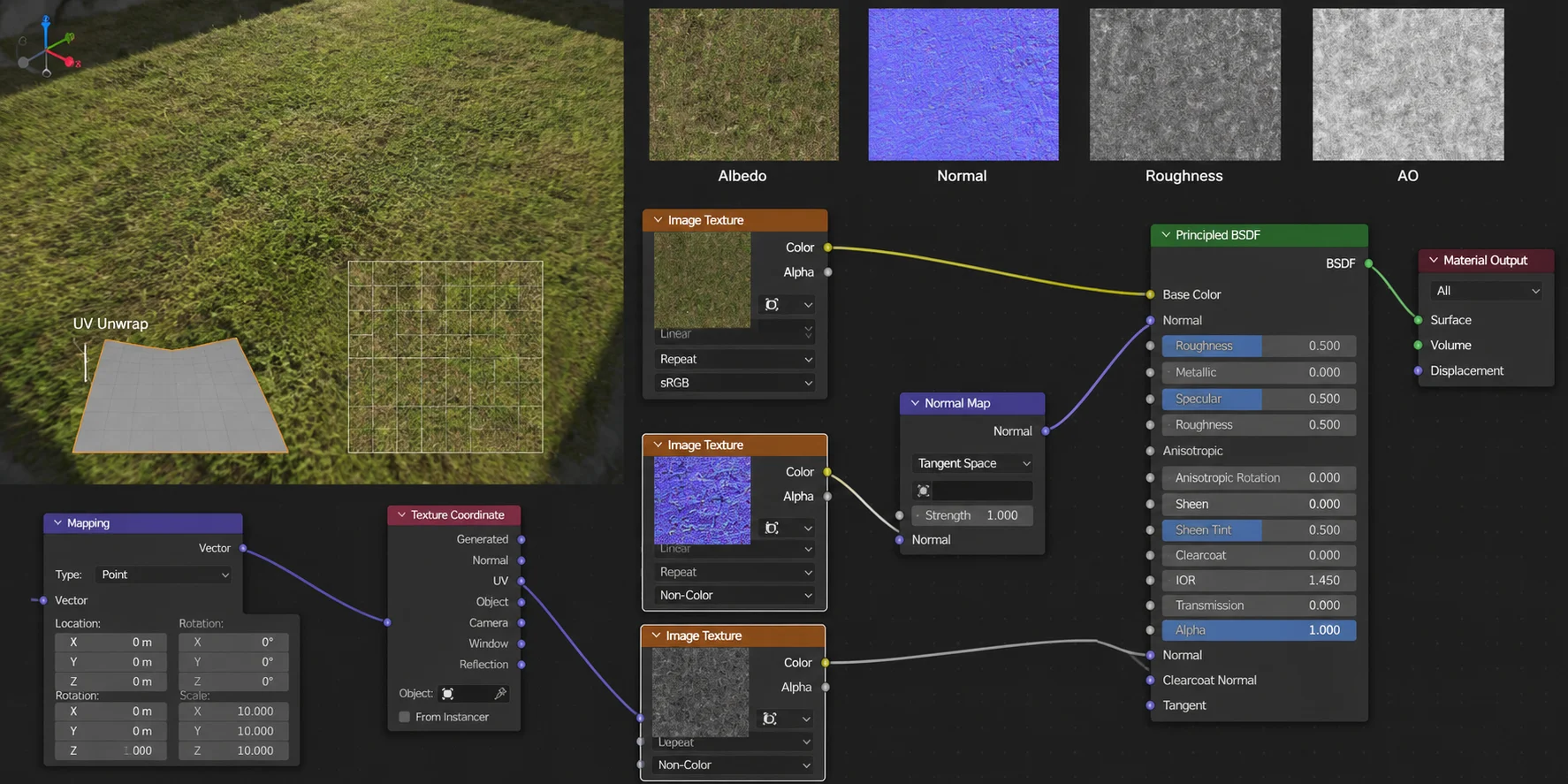Click Clearcoat slider on Principled BSDF
The height and width of the screenshot is (784, 1568).
(x=1260, y=555)
